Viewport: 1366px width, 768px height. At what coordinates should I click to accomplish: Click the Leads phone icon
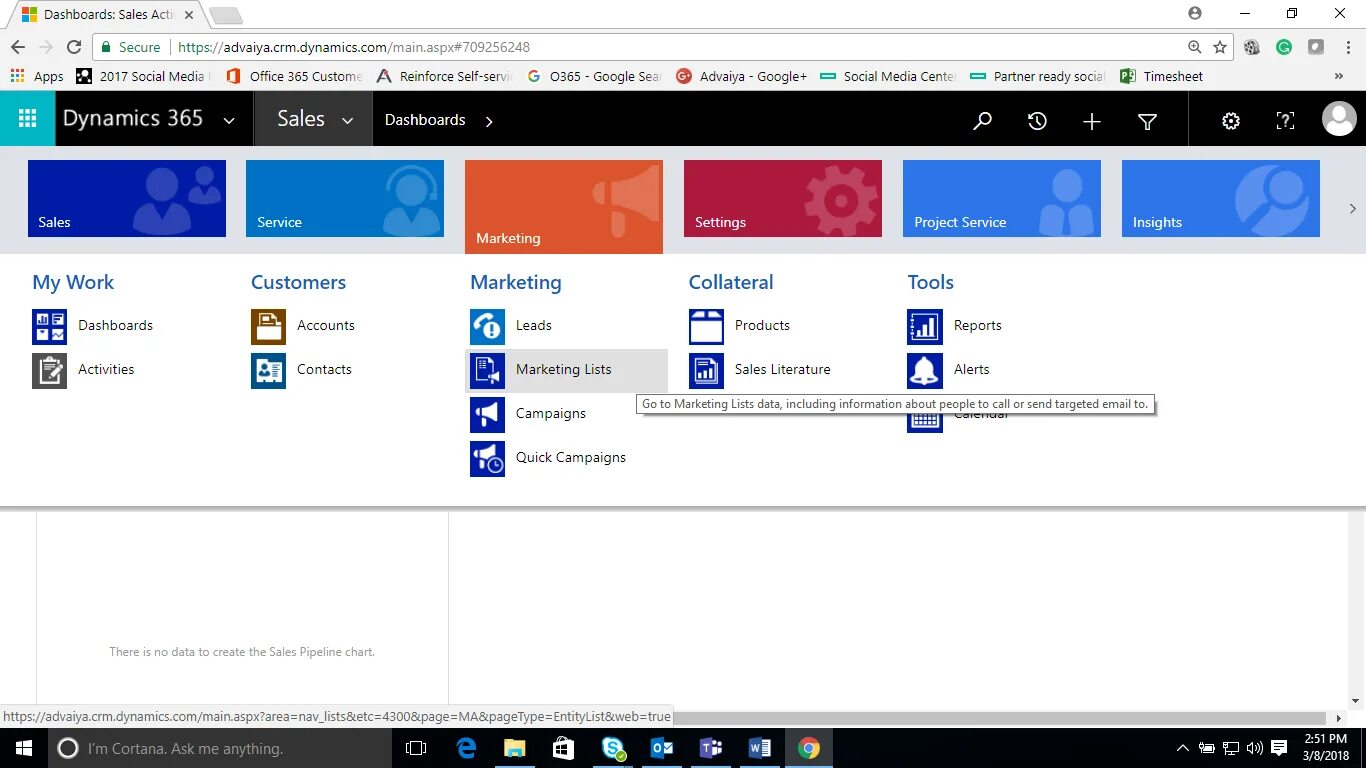(487, 327)
